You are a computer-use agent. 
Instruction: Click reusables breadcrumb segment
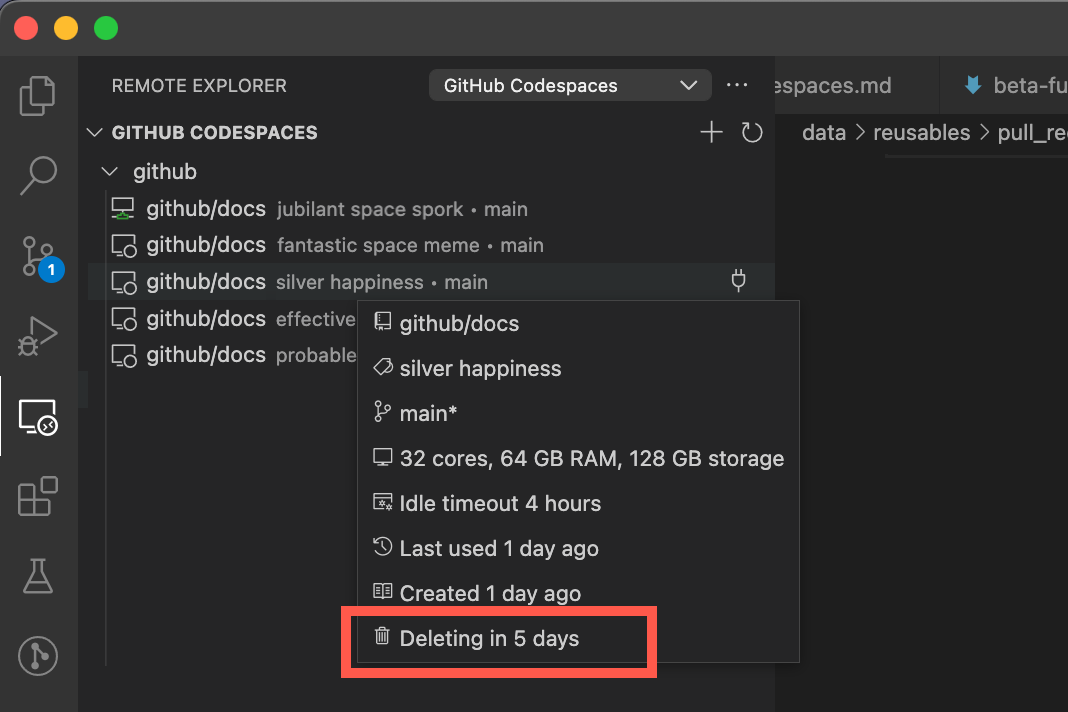(921, 132)
